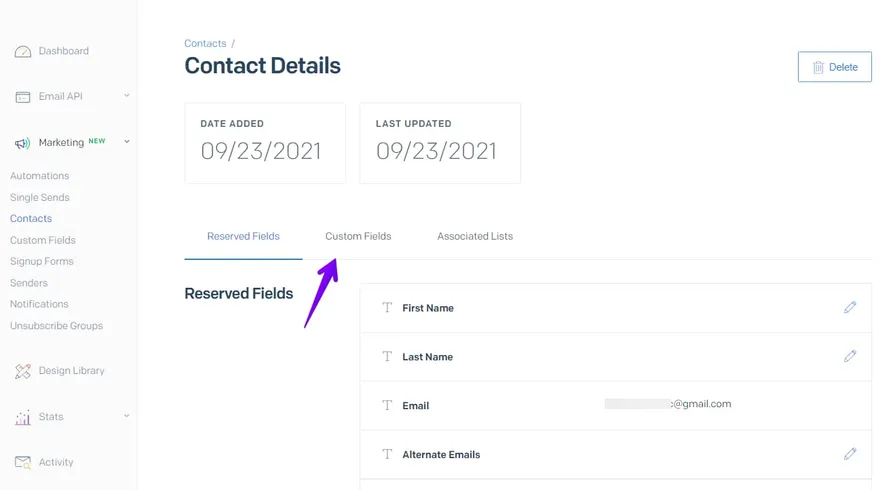Edit Alternate Emails with pencil icon

coord(850,454)
